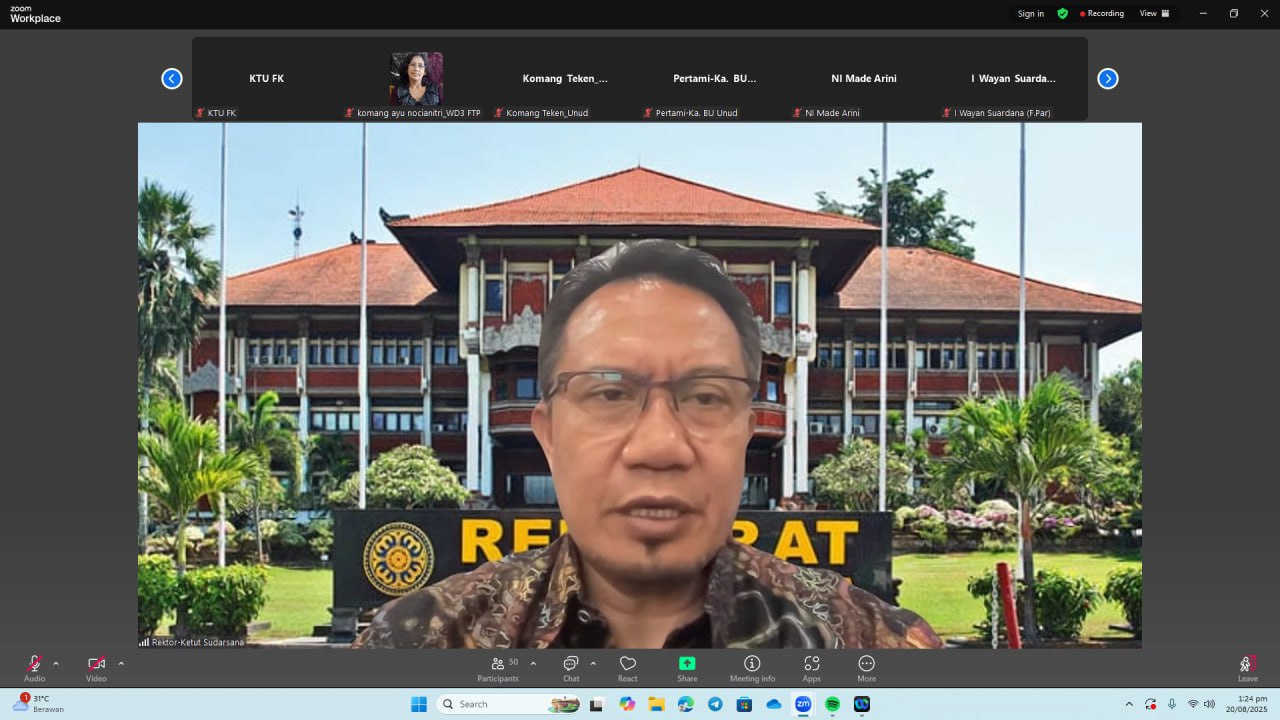Expand audio settings chevron
1280x720 pixels.
click(x=56, y=663)
